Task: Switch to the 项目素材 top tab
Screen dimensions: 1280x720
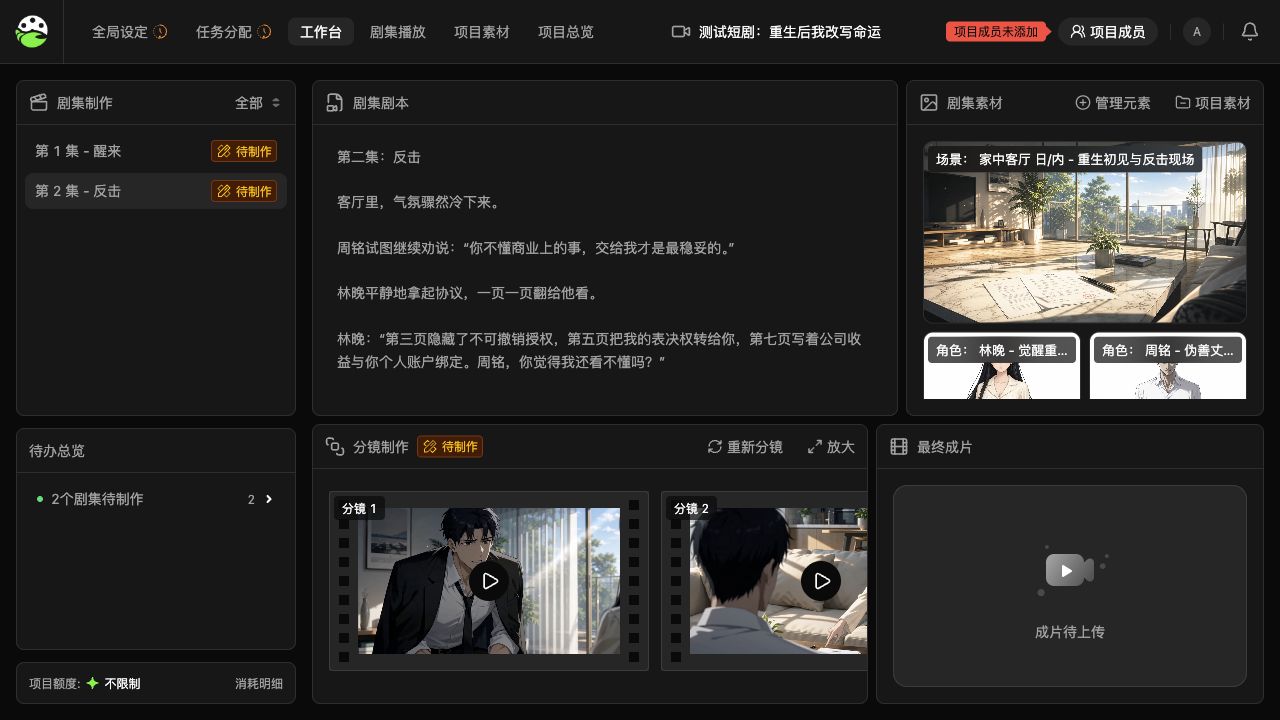Action: [x=482, y=32]
